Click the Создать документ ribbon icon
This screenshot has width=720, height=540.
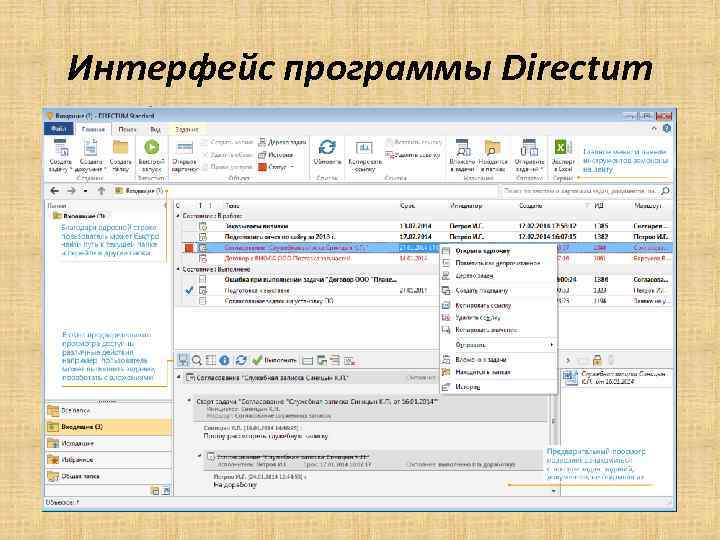pos(90,149)
